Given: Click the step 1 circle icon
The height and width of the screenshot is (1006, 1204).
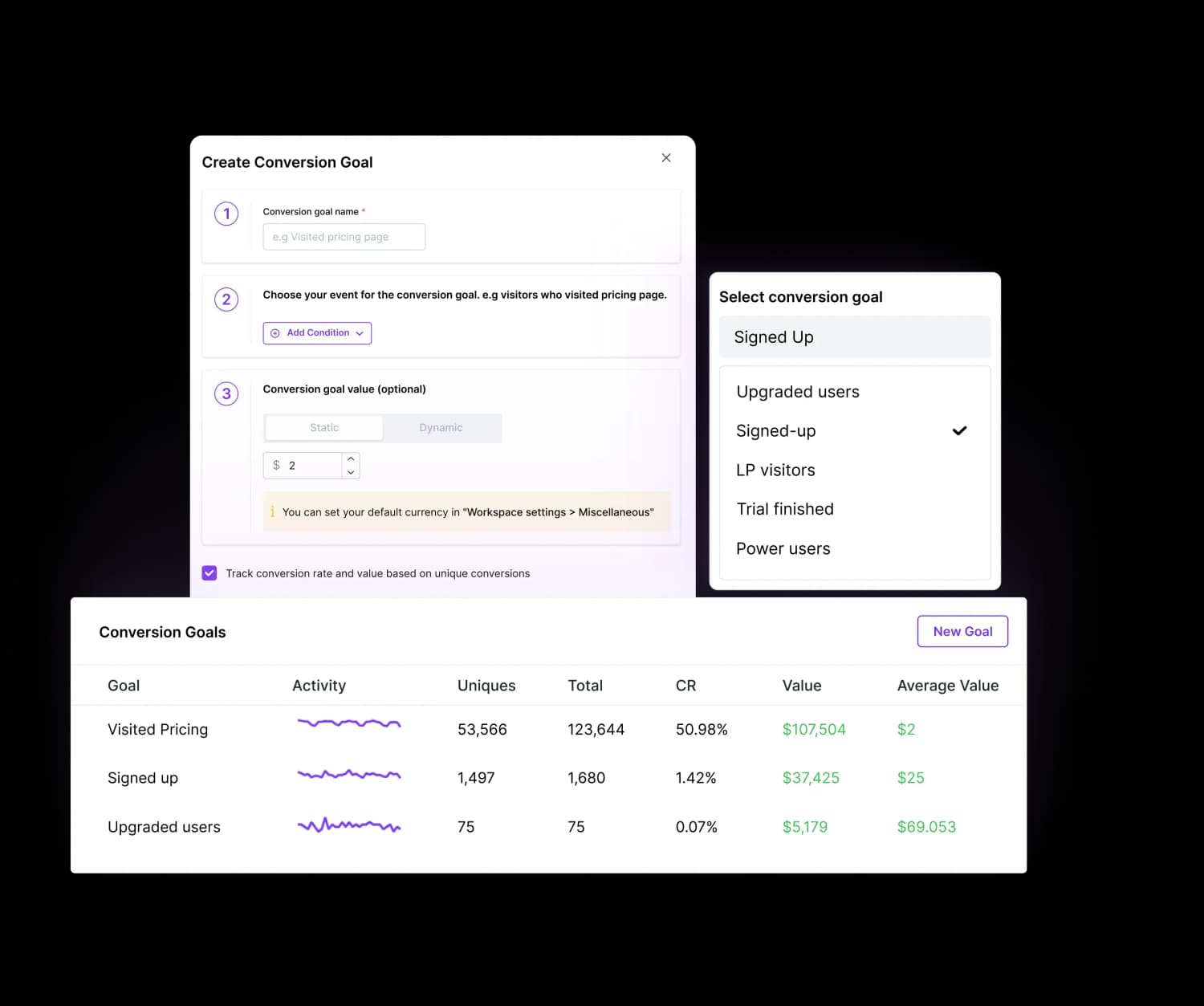Looking at the screenshot, I should (226, 214).
